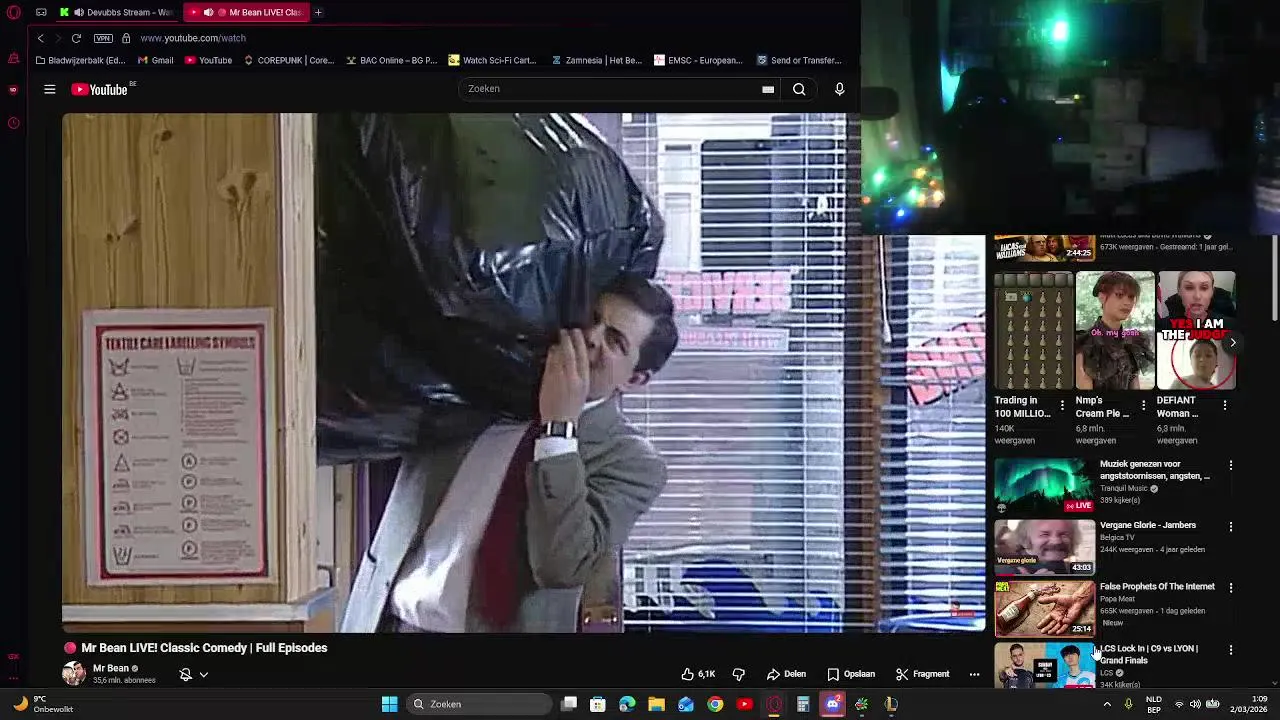This screenshot has width=1280, height=720.
Task: Open the Mr Bean channel name link
Action: pos(110,668)
